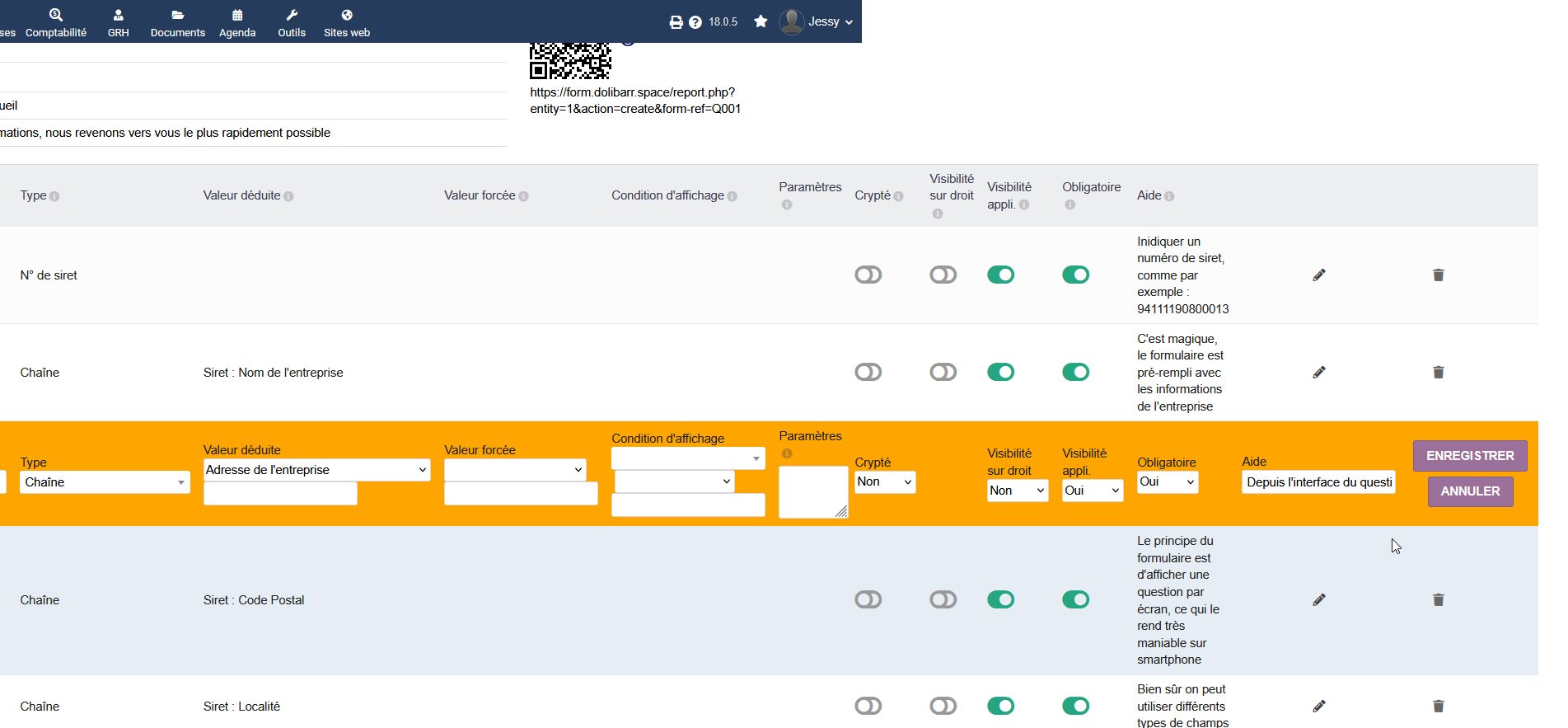Viewport: 1568px width, 728px height.
Task: Disable Obligatoire switch for Siret : Code Postal
Action: click(x=1076, y=599)
